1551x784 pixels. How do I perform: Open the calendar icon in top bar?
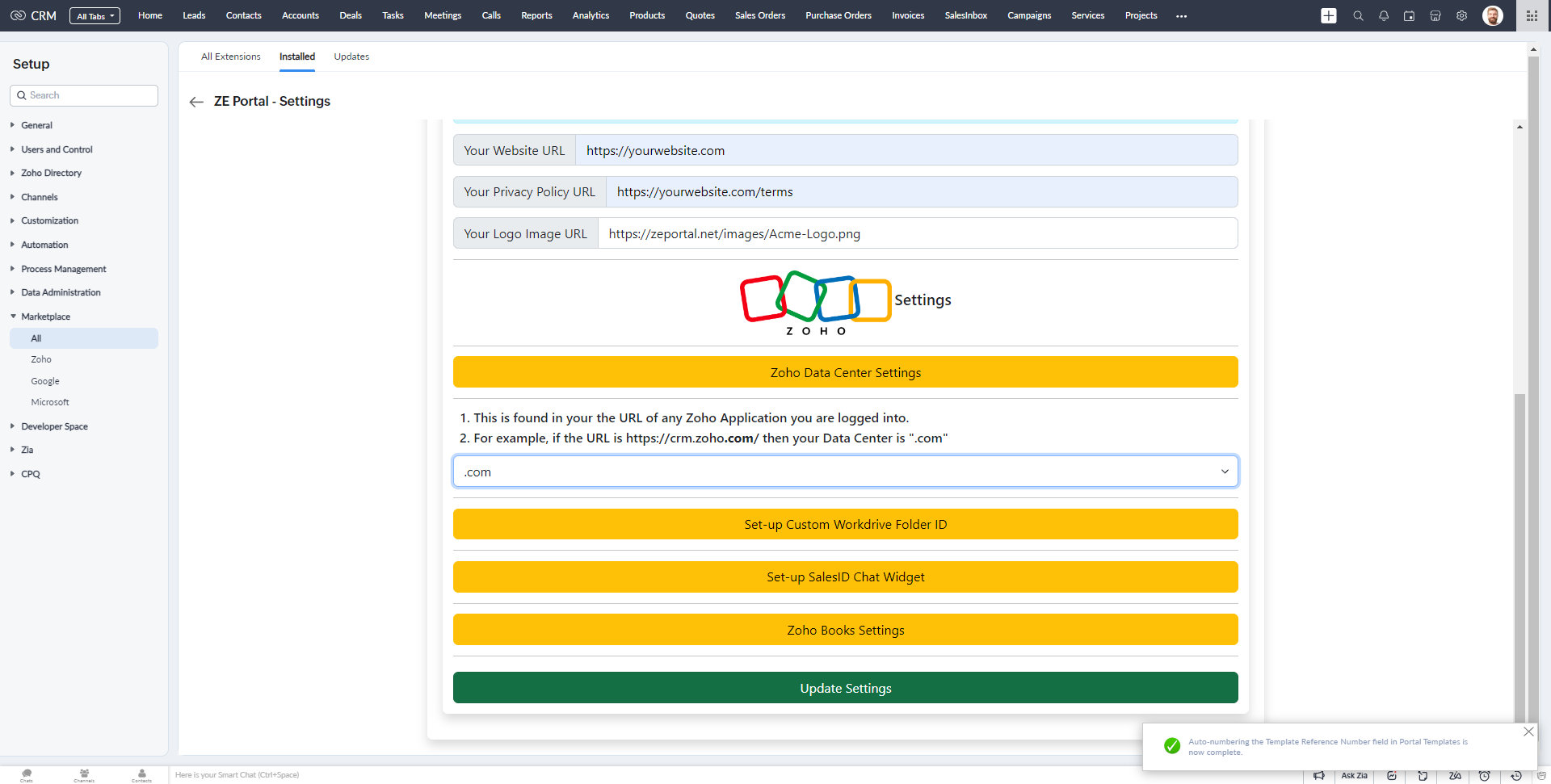pyautogui.click(x=1410, y=16)
